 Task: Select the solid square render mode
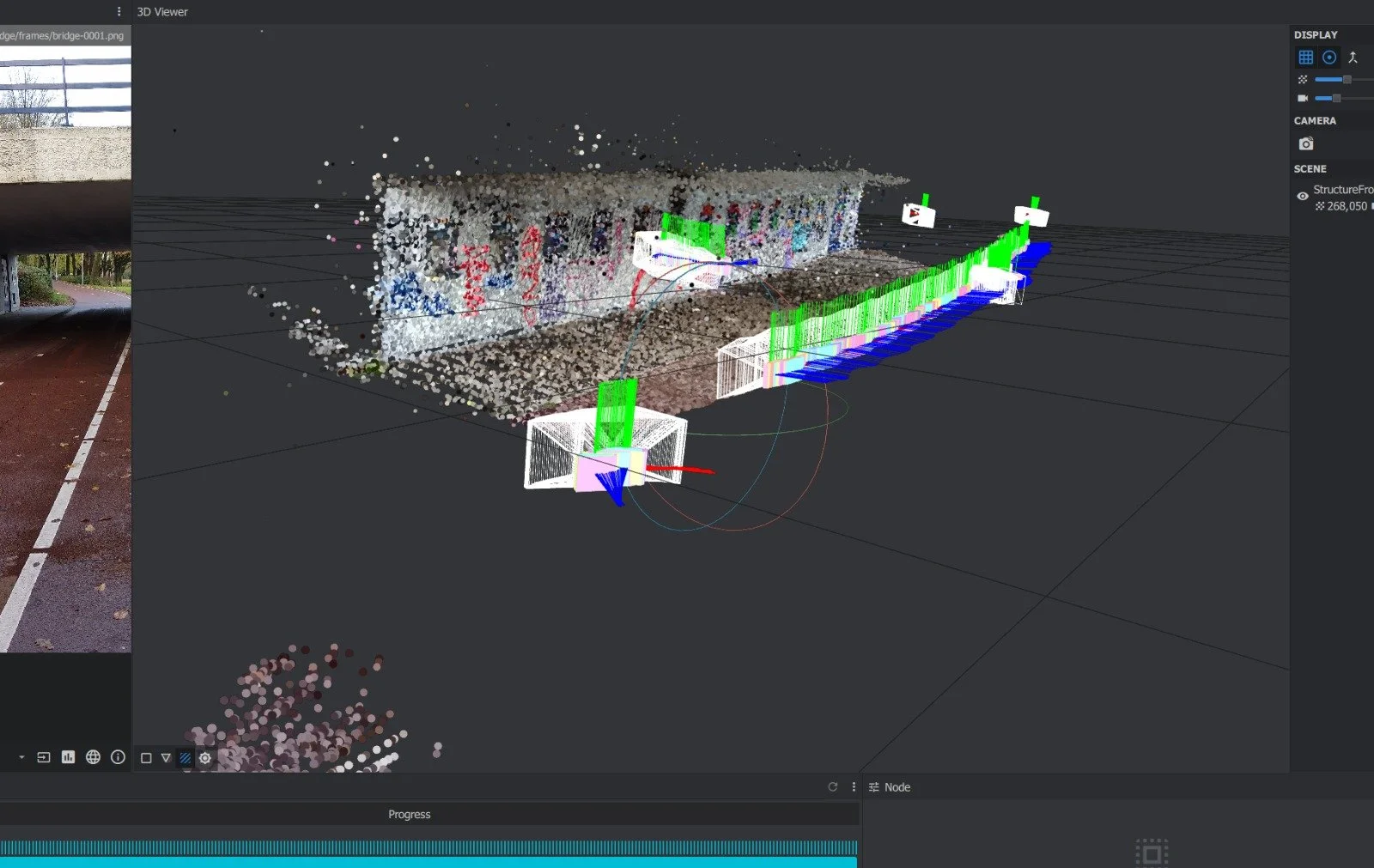(x=146, y=758)
